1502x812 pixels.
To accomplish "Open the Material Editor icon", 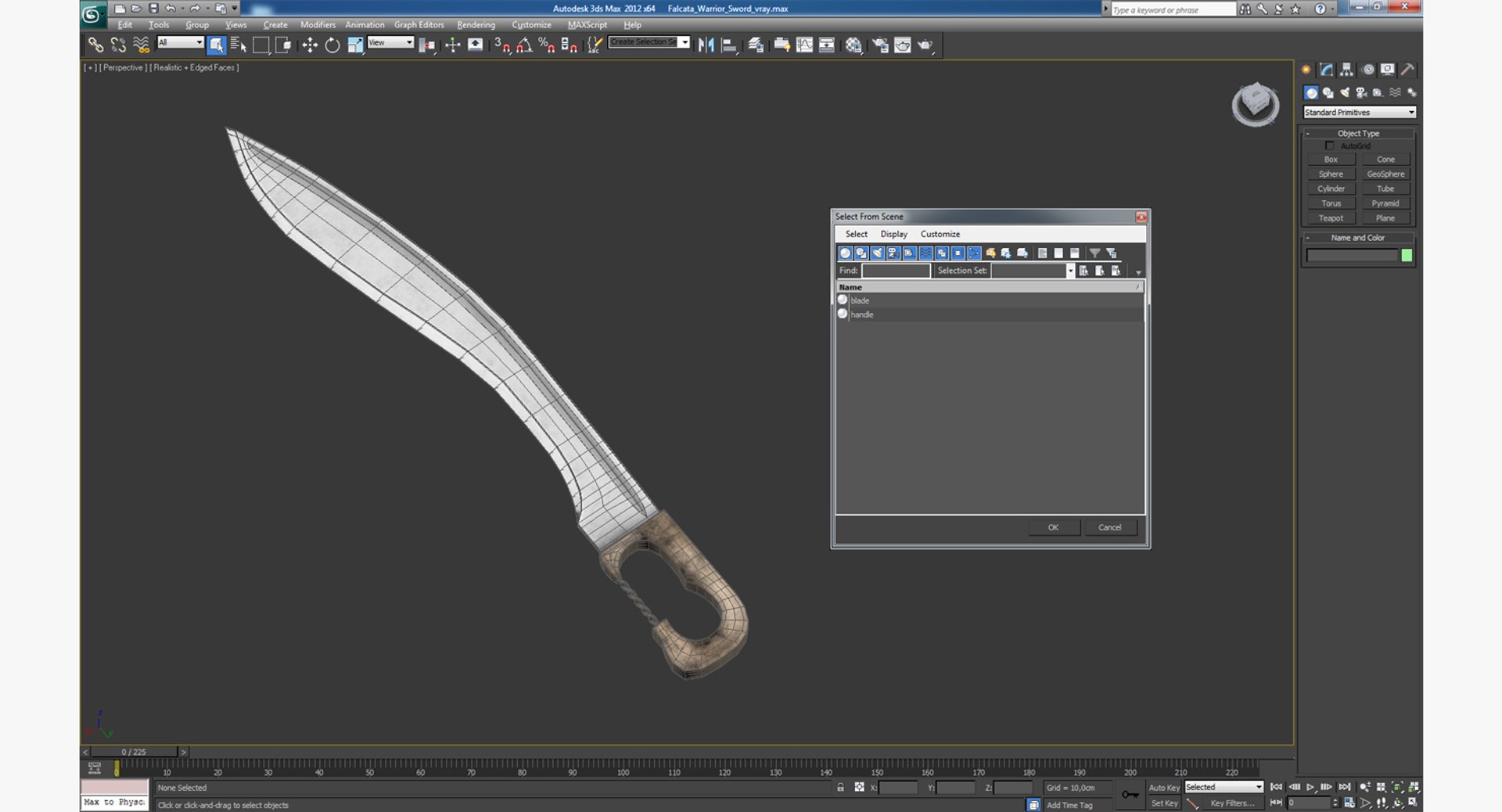I will 853,45.
